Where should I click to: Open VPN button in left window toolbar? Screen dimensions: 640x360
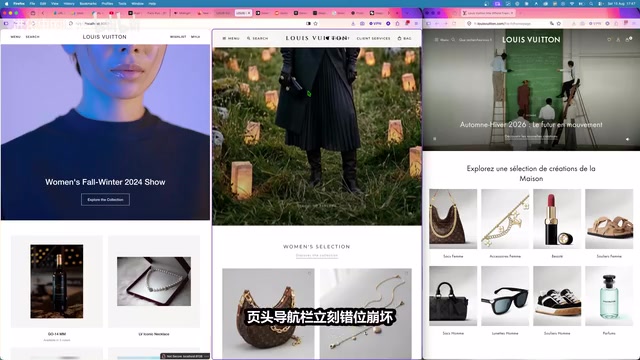pos(375,24)
